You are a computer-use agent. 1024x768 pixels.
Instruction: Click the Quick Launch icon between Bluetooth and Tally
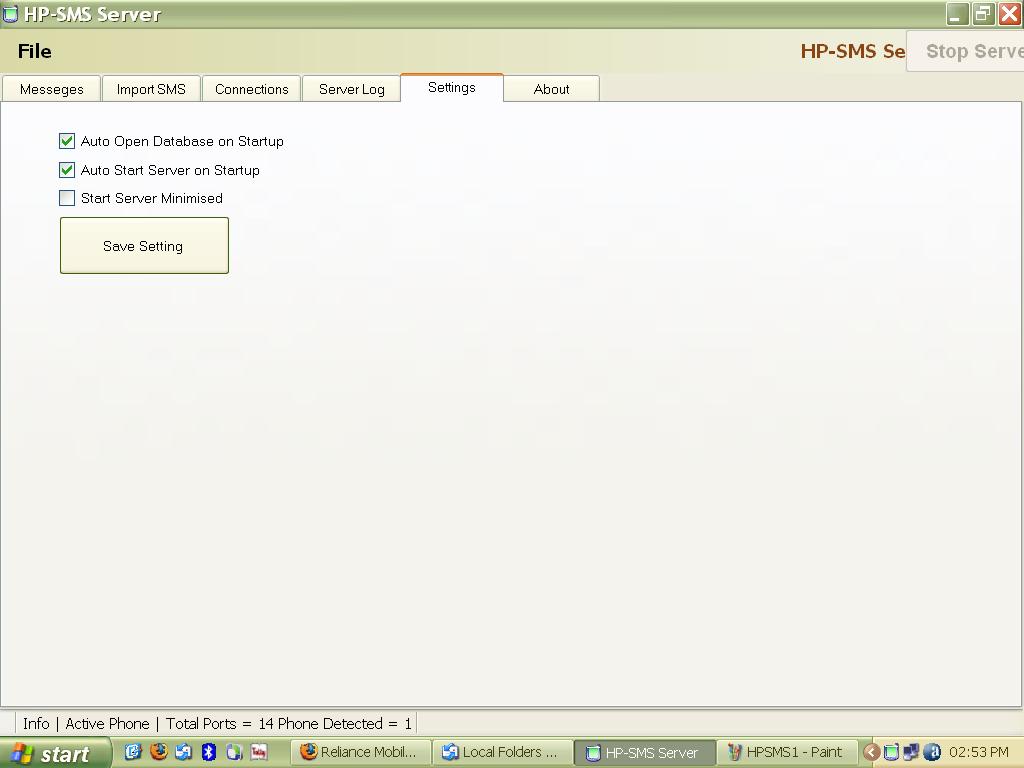click(x=234, y=752)
